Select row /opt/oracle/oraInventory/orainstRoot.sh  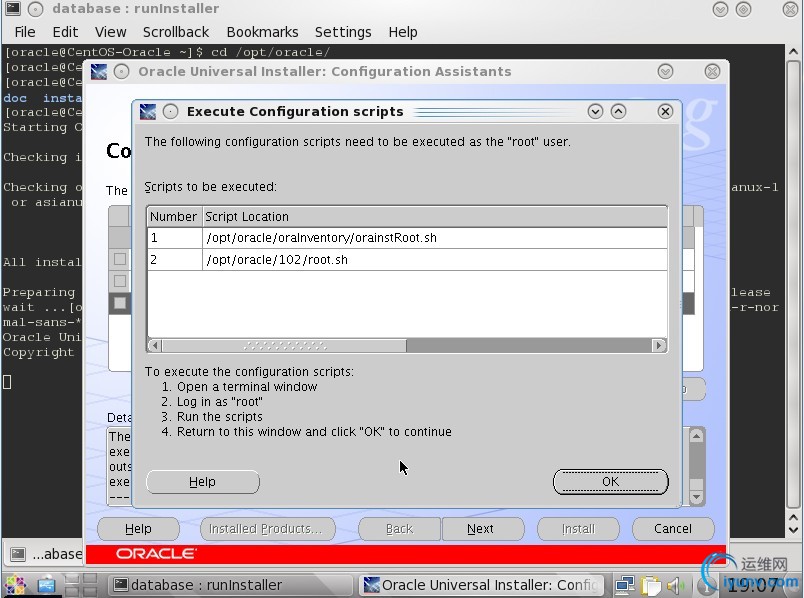coord(408,238)
